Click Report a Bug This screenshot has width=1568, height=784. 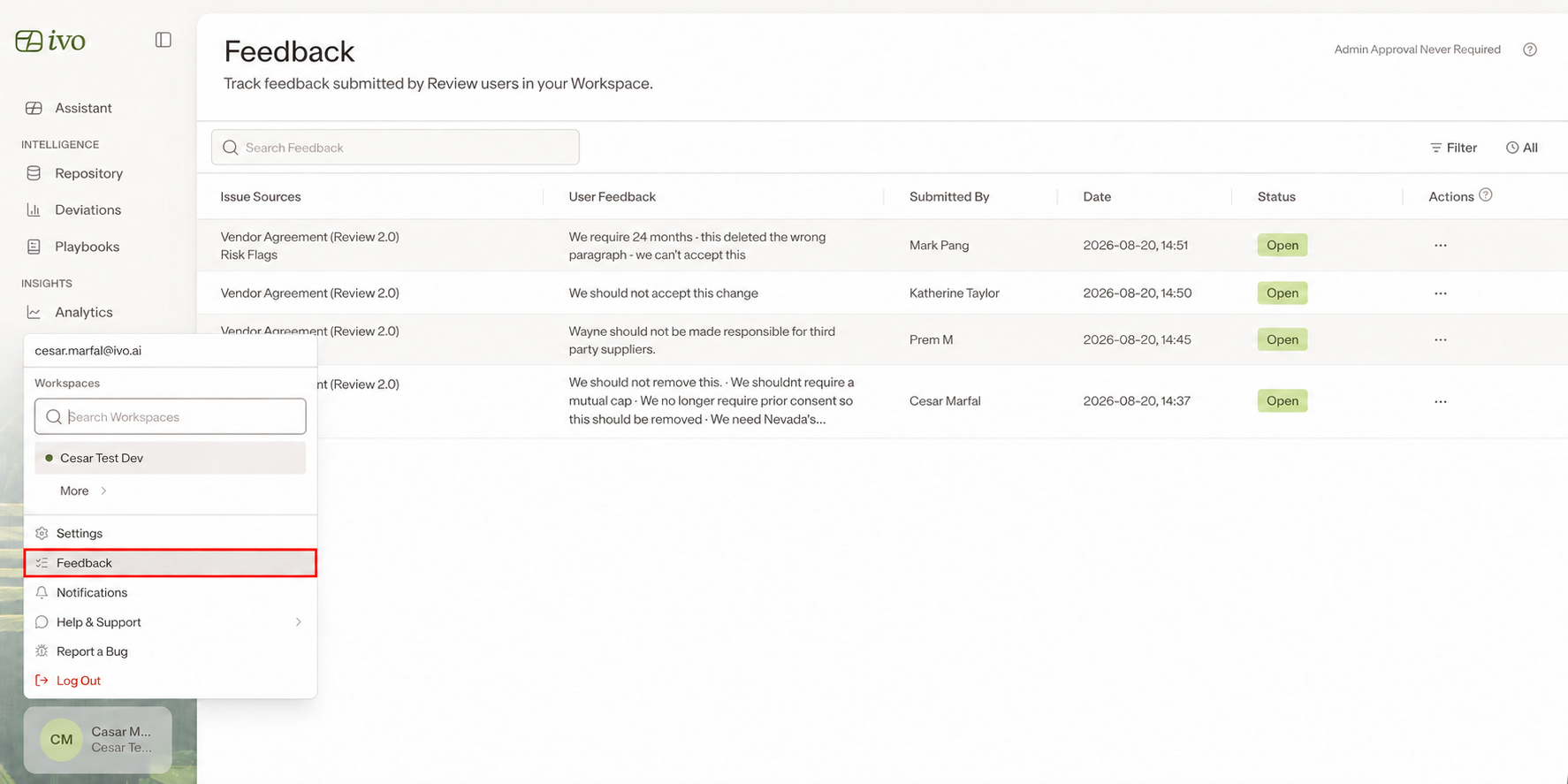coord(171,651)
